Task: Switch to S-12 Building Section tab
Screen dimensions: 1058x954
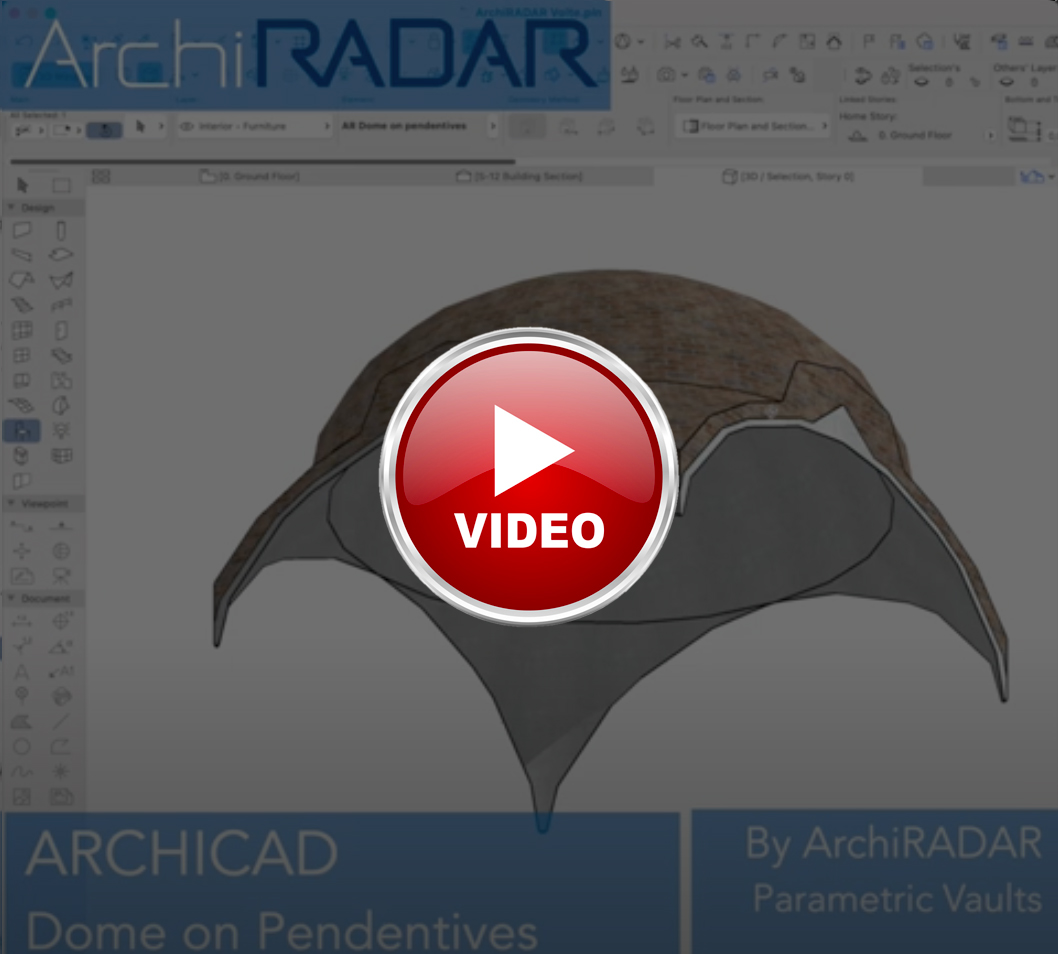Action: click(x=519, y=176)
